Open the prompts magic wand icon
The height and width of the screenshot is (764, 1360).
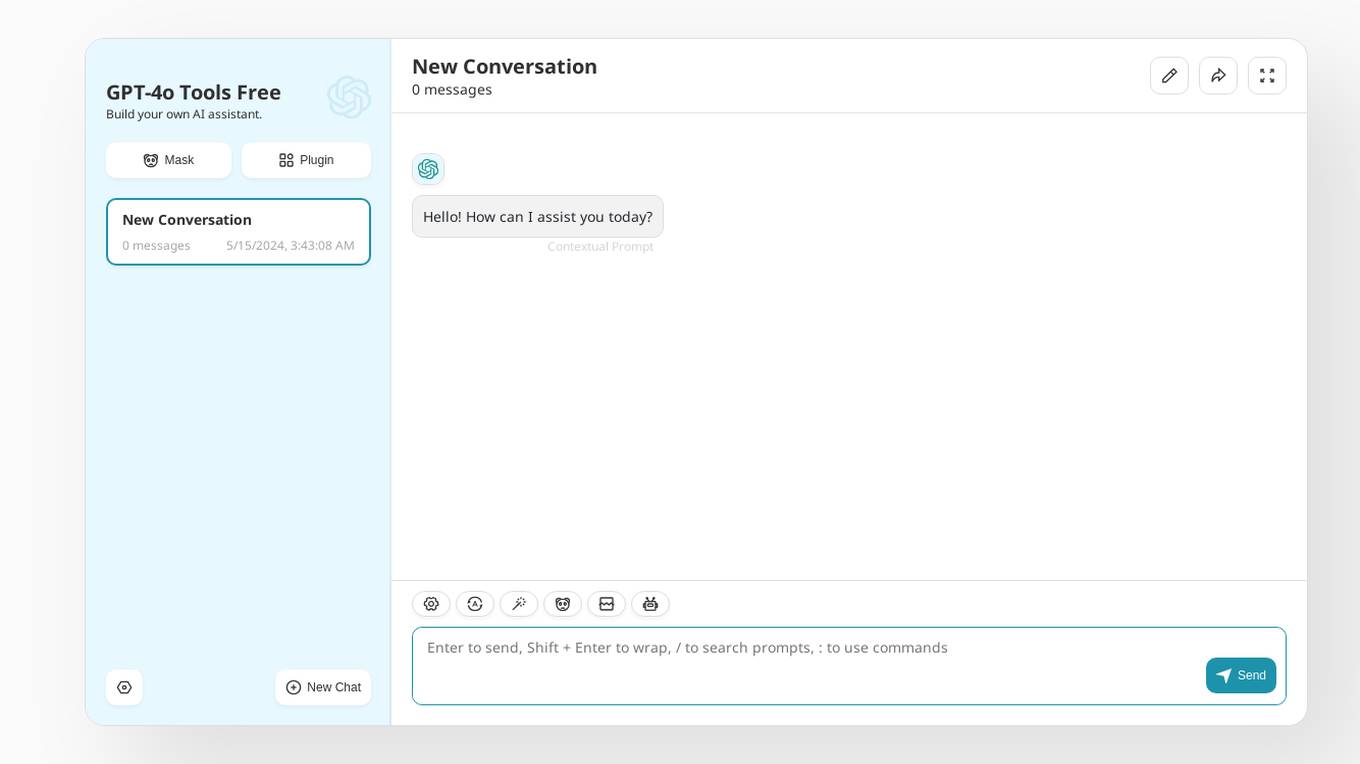tap(519, 604)
